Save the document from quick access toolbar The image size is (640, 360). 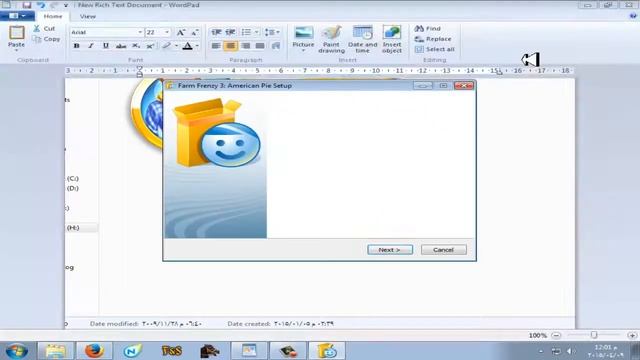(x=27, y=5)
